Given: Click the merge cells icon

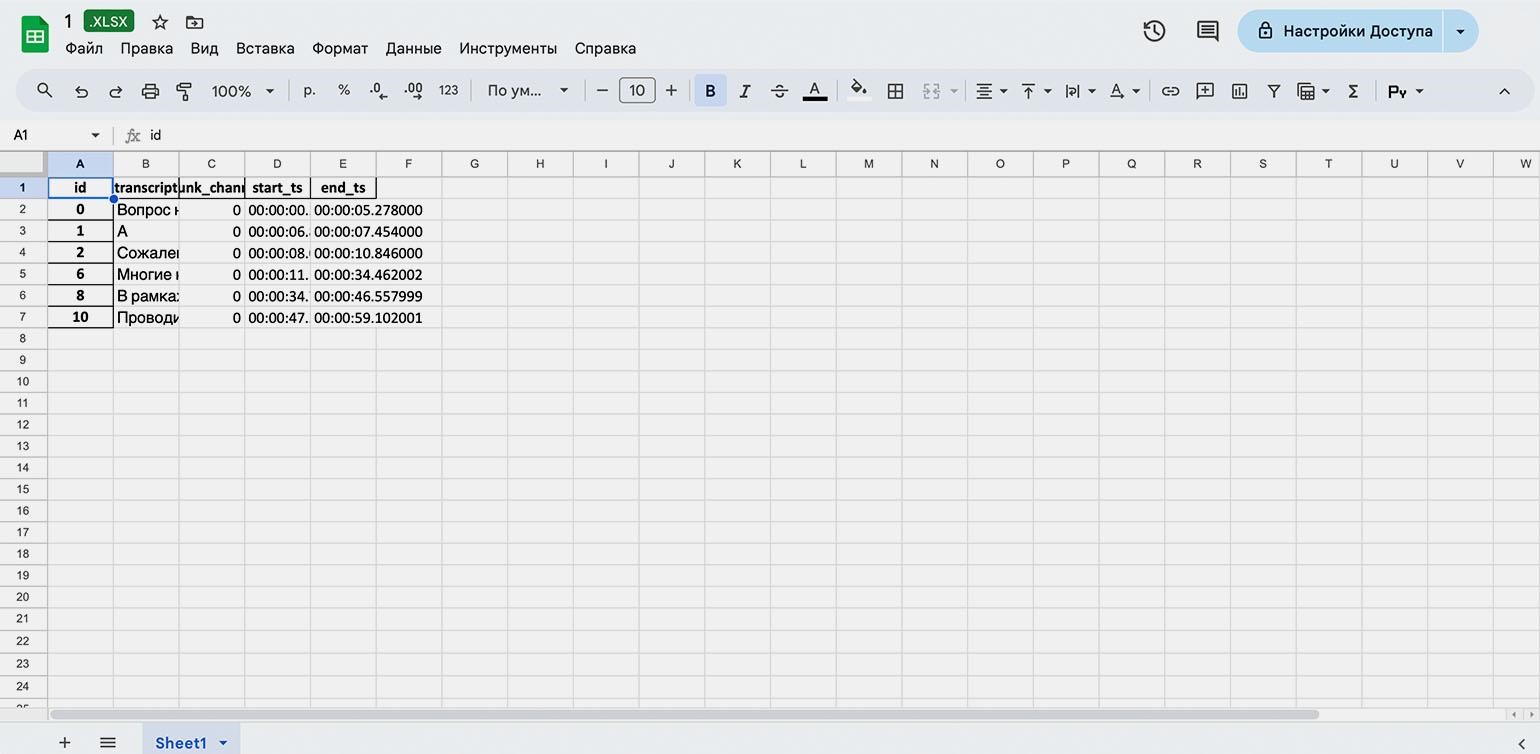Looking at the screenshot, I should pos(931,91).
